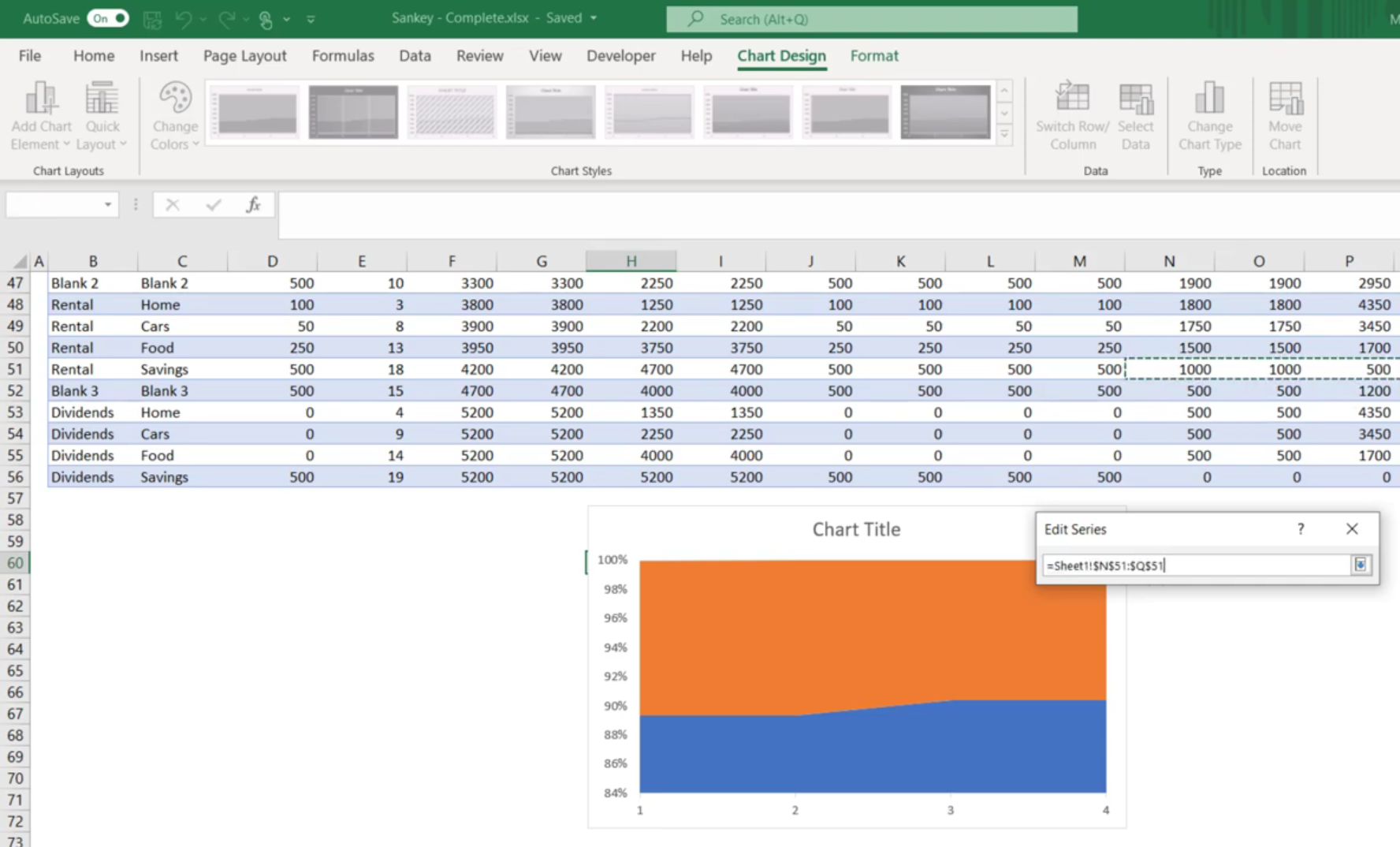This screenshot has width=1400, height=847.
Task: Open the Formulas tab
Action: (343, 56)
